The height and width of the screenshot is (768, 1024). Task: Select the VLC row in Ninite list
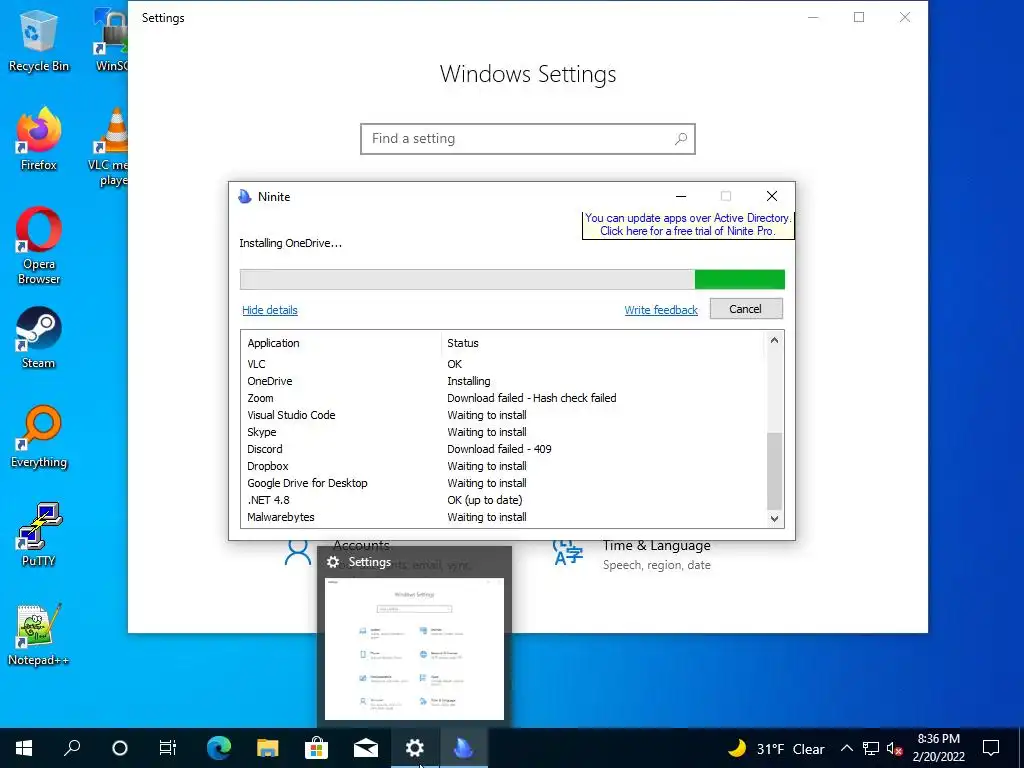point(504,364)
